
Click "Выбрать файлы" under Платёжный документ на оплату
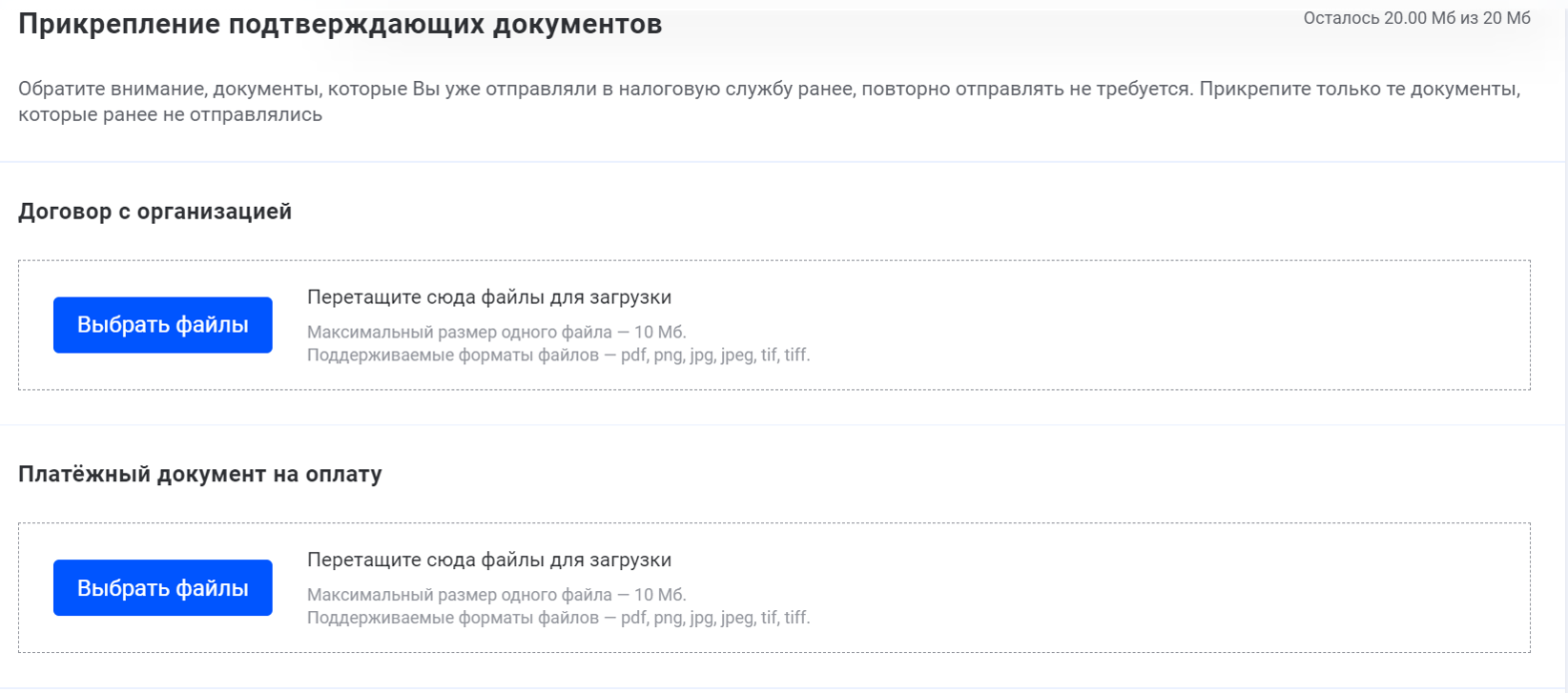162,588
